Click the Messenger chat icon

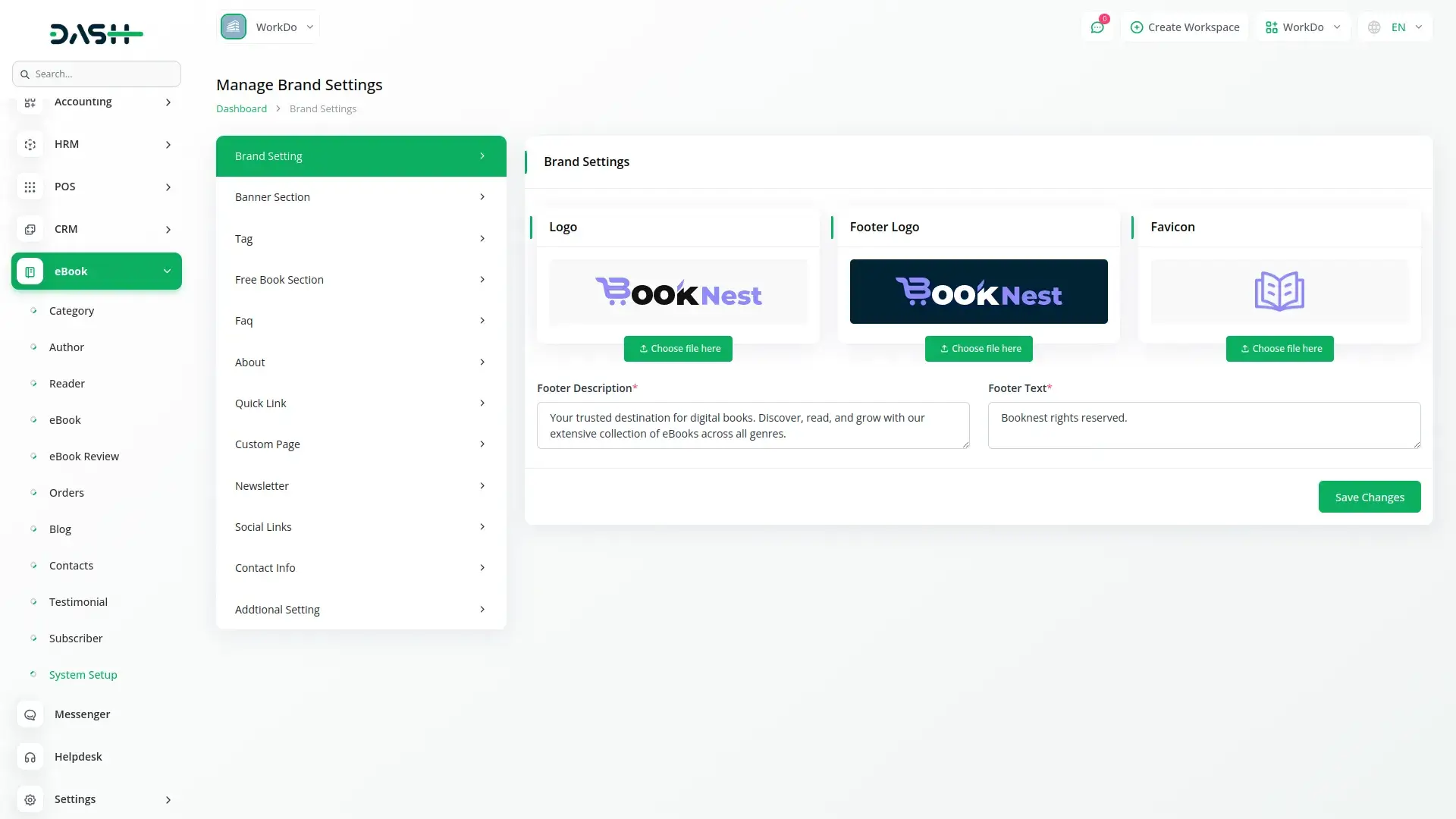[x=30, y=714]
